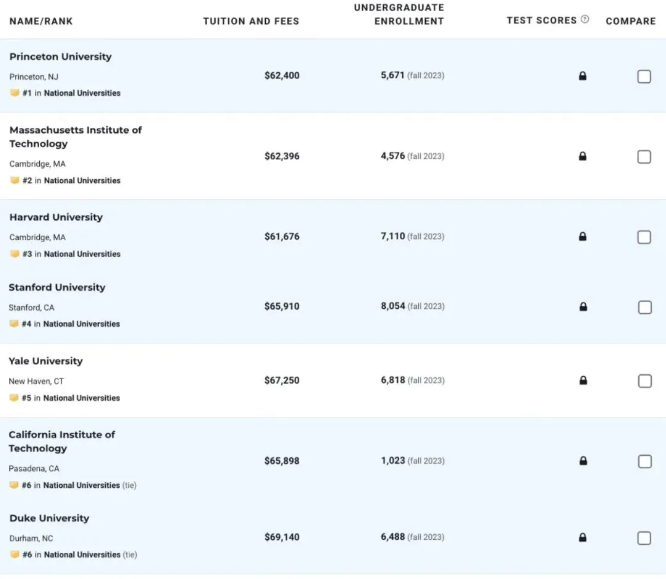
Task: Check the compare box for Stanford University
Action: [x=645, y=307]
